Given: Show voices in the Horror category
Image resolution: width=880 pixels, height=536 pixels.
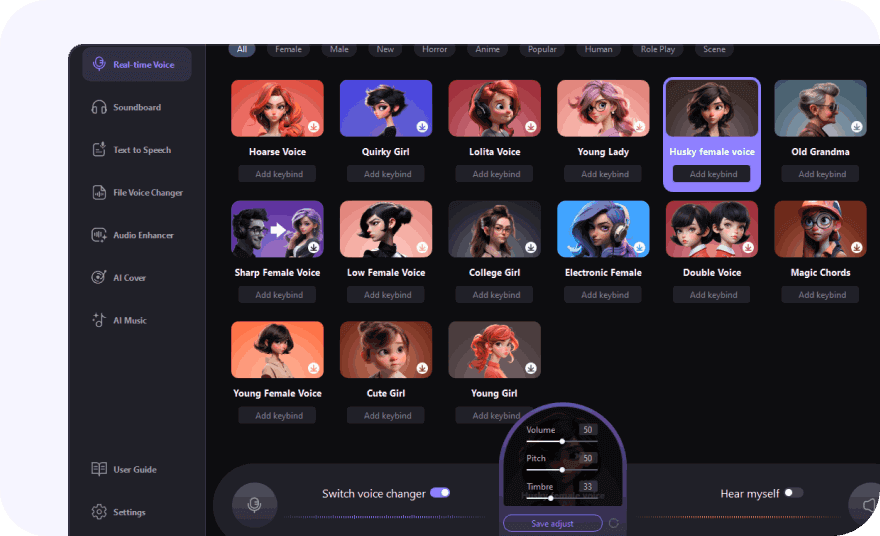Looking at the screenshot, I should [x=434, y=49].
